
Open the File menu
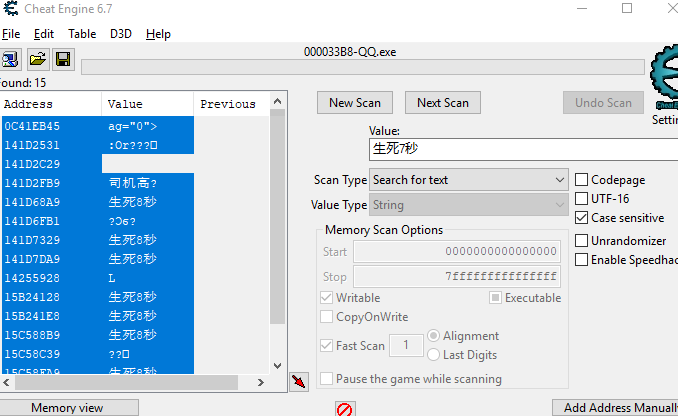click(x=10, y=34)
